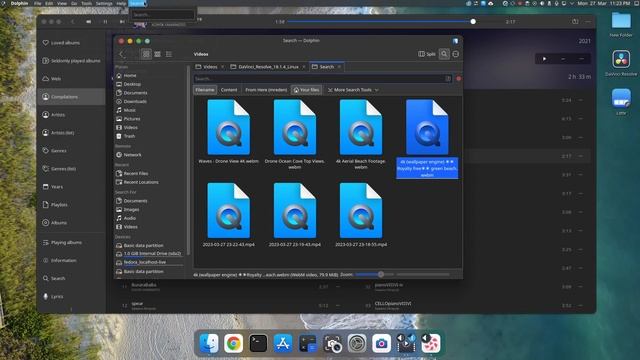Open System Settings gear in the dock

(357, 343)
